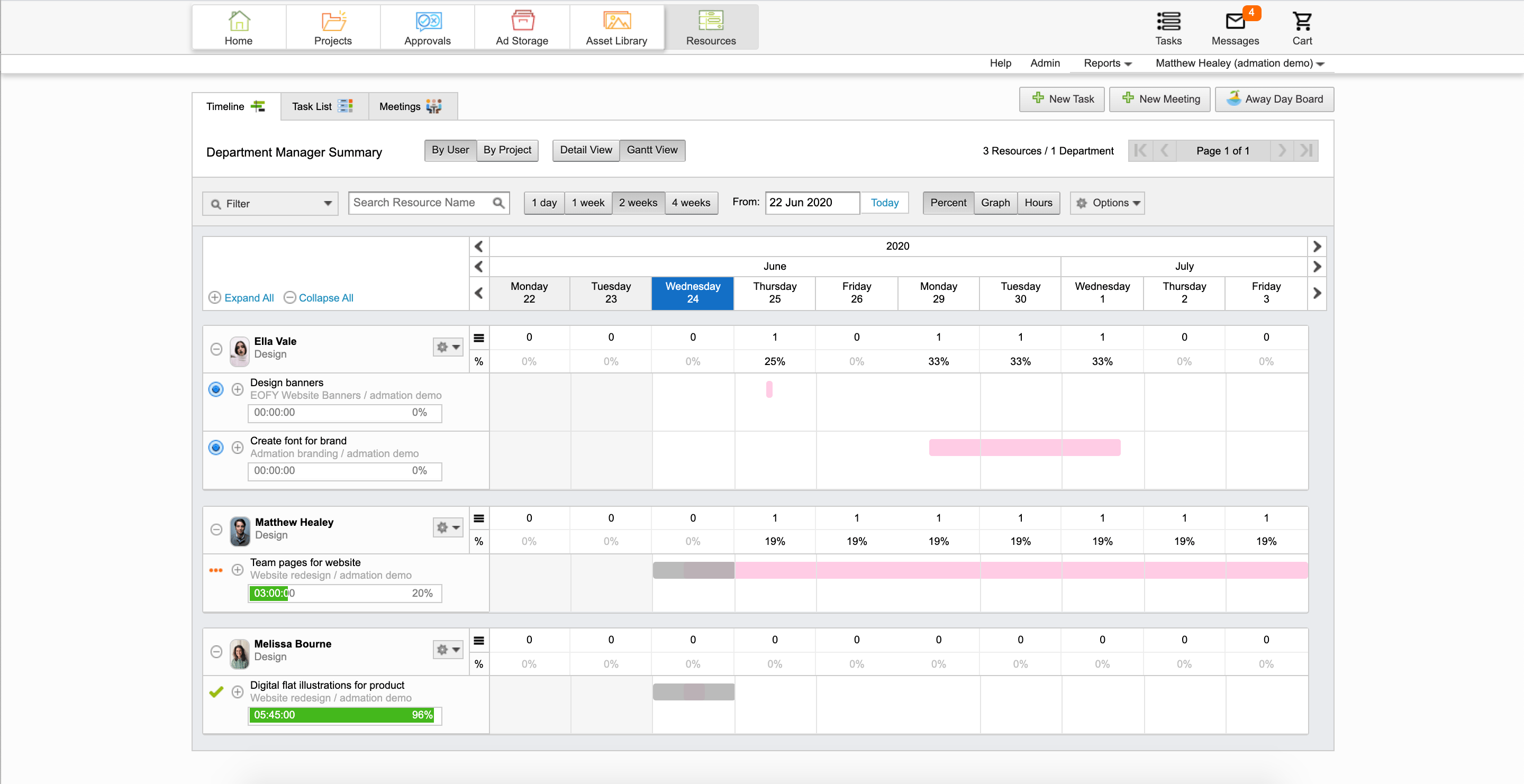Open the Options dropdown menu
The image size is (1524, 784).
point(1107,203)
